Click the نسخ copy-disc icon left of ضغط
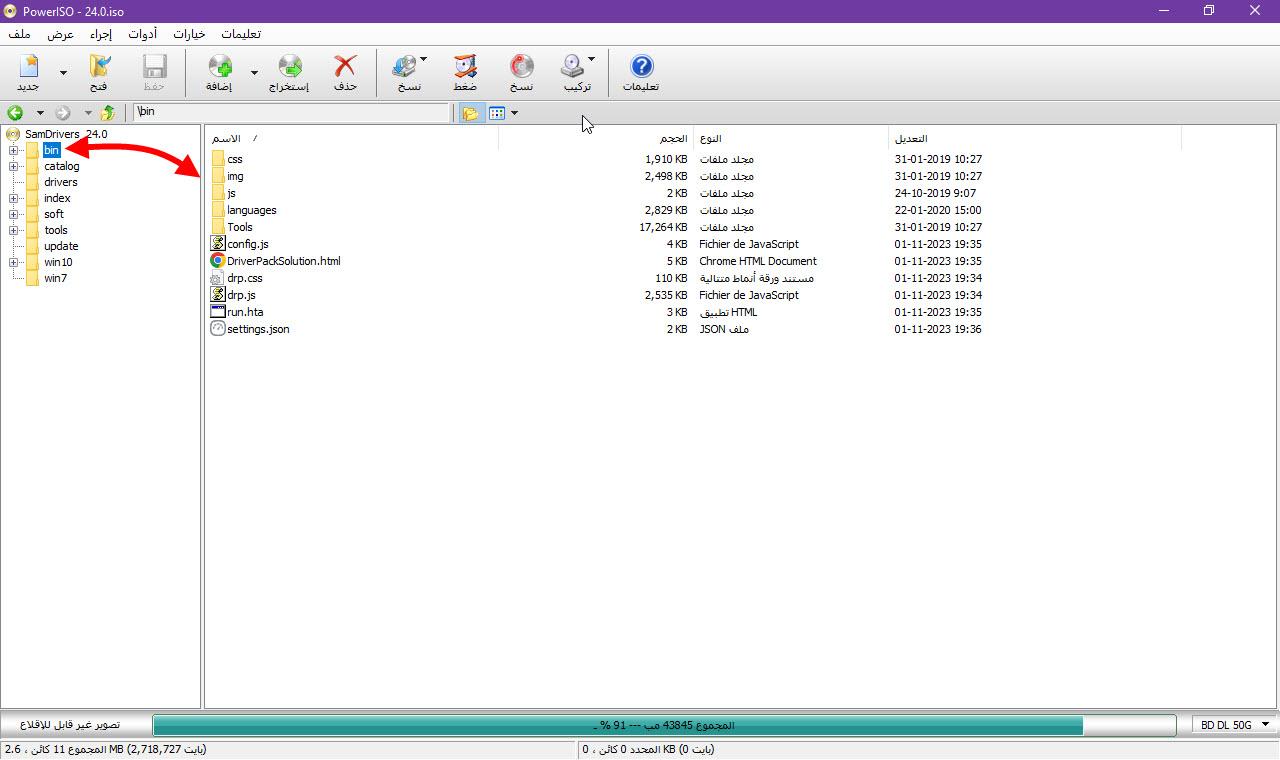 coord(405,67)
